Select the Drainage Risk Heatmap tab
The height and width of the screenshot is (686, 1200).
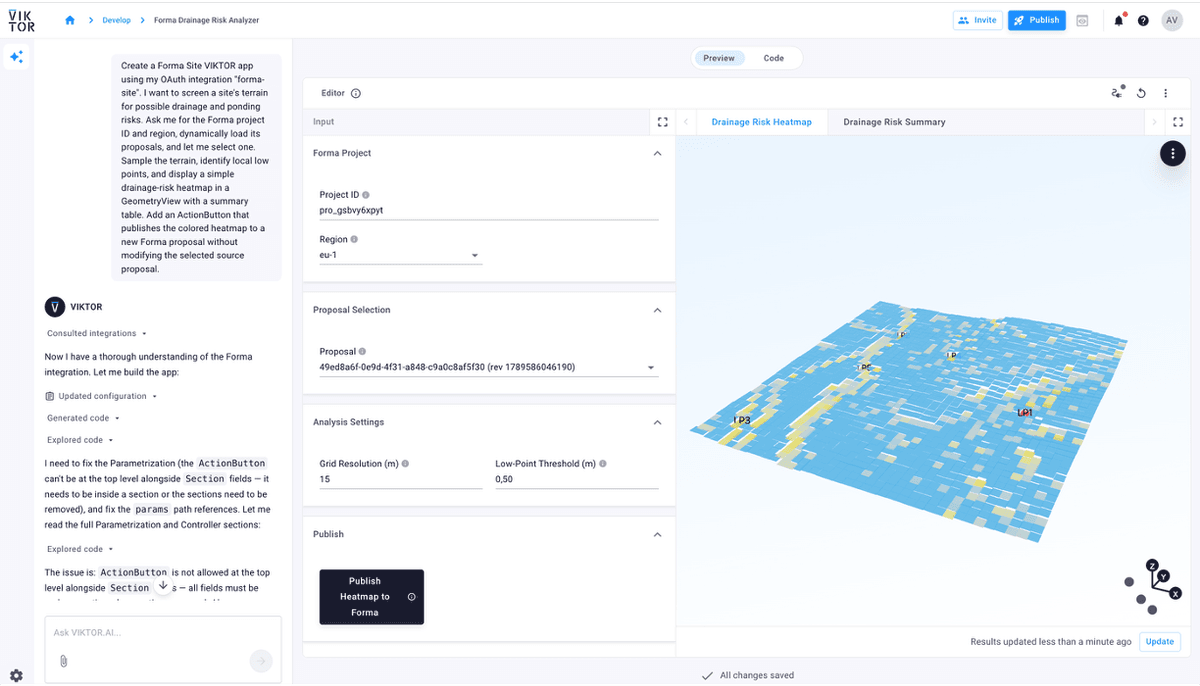[x=762, y=122]
